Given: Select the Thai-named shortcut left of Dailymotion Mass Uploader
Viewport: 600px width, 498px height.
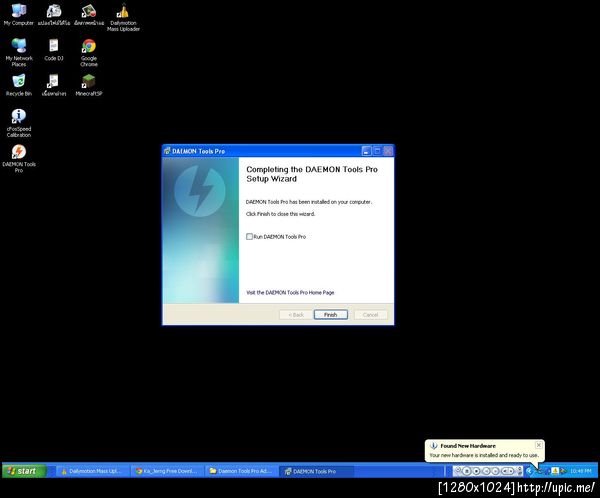Looking at the screenshot, I should click(x=89, y=15).
